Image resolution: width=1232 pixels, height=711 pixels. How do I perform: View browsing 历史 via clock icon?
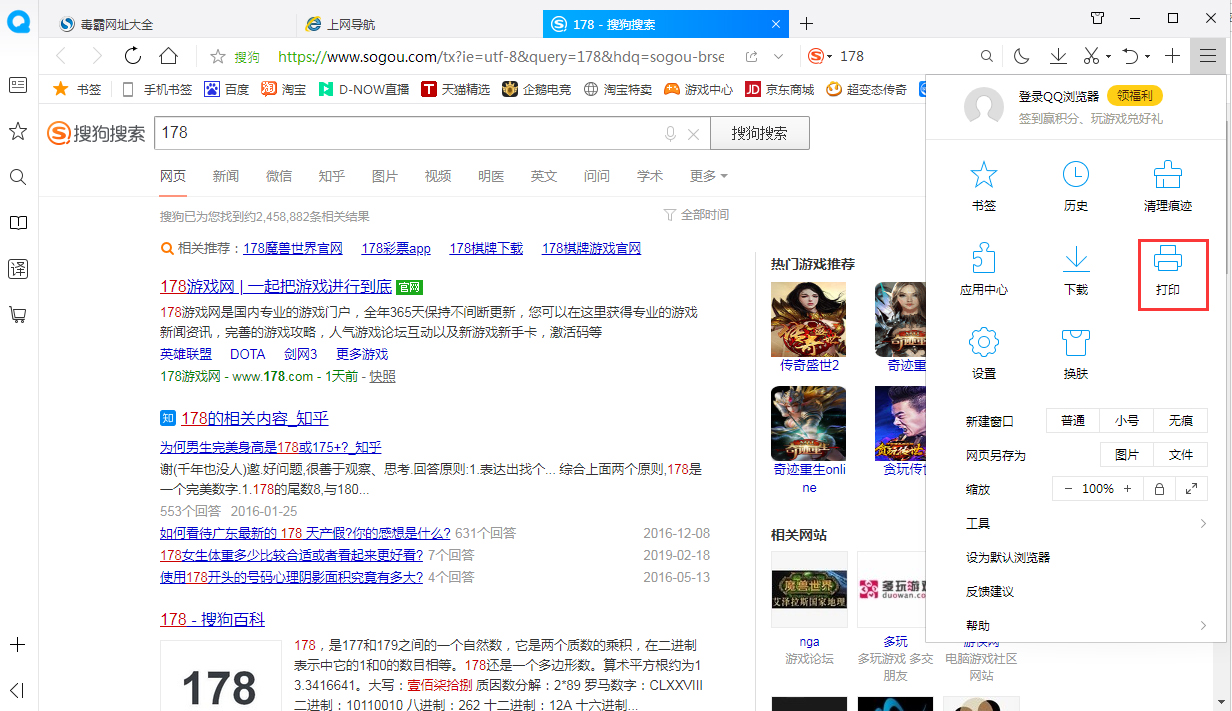(1075, 185)
